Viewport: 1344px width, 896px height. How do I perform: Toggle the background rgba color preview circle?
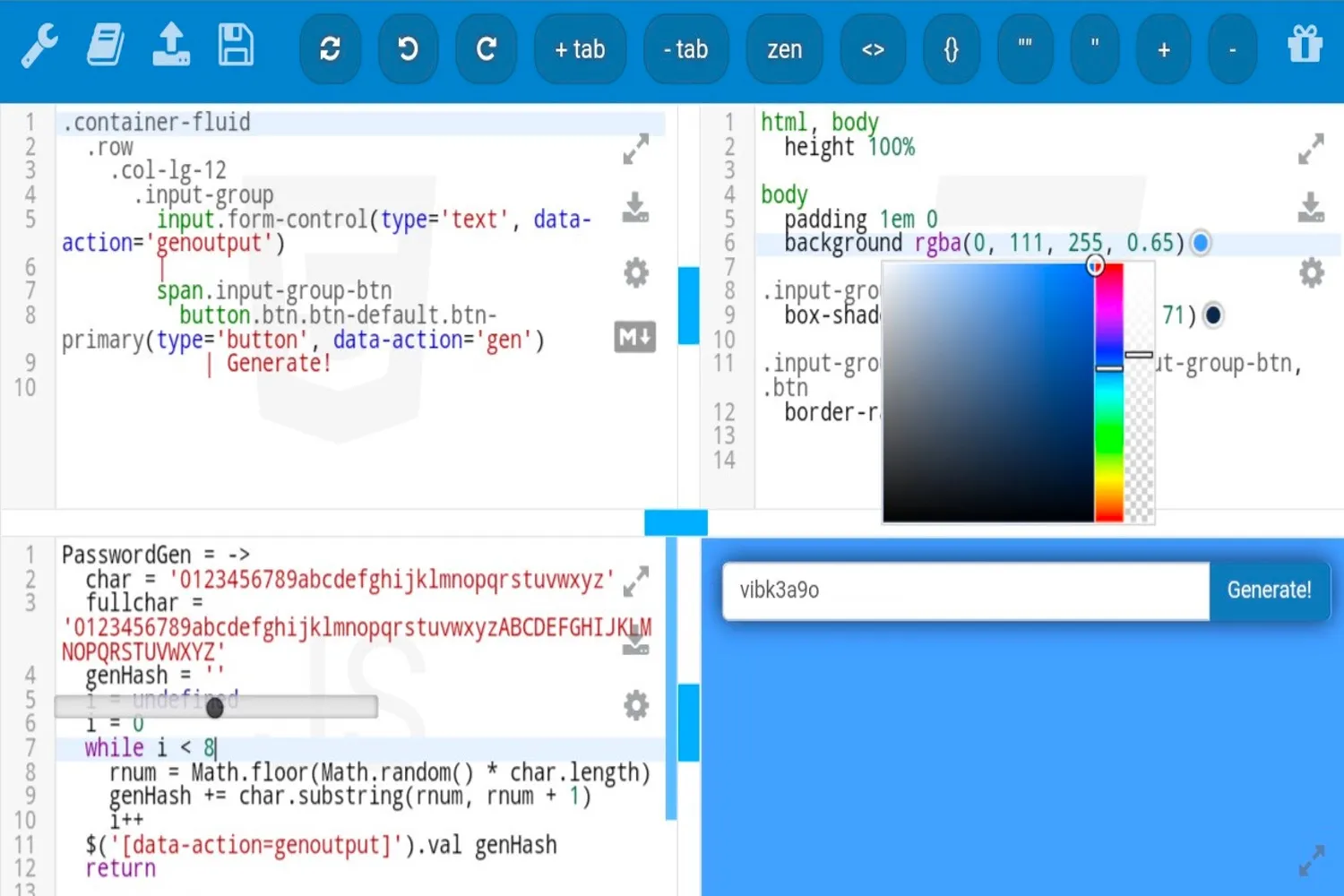point(1200,242)
